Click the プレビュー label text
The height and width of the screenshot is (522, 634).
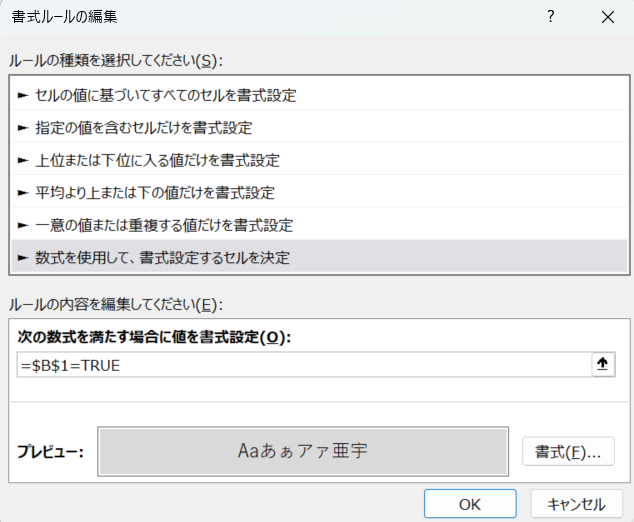coord(50,452)
